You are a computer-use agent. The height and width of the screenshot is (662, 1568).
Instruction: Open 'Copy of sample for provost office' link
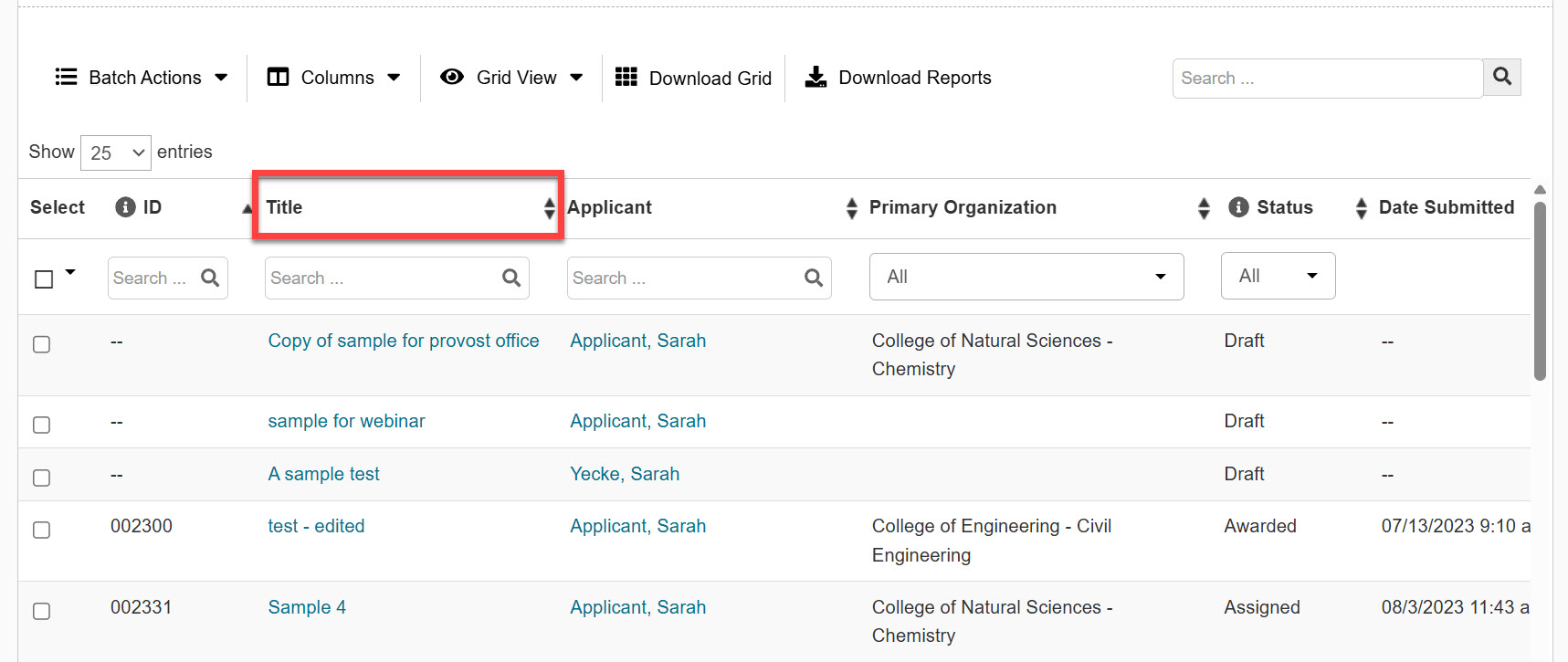click(403, 341)
